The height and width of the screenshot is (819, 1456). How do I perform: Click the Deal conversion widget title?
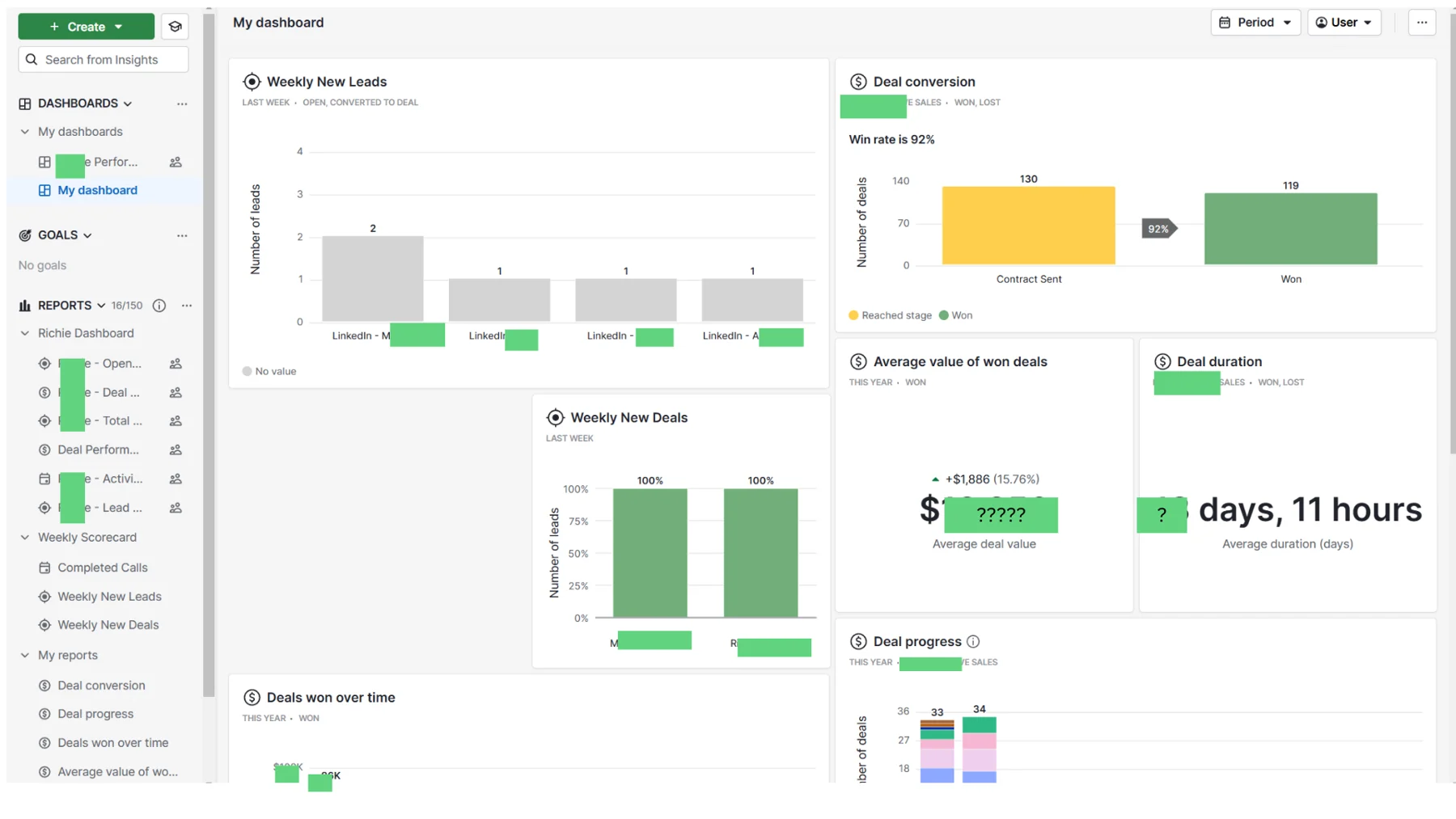[924, 82]
